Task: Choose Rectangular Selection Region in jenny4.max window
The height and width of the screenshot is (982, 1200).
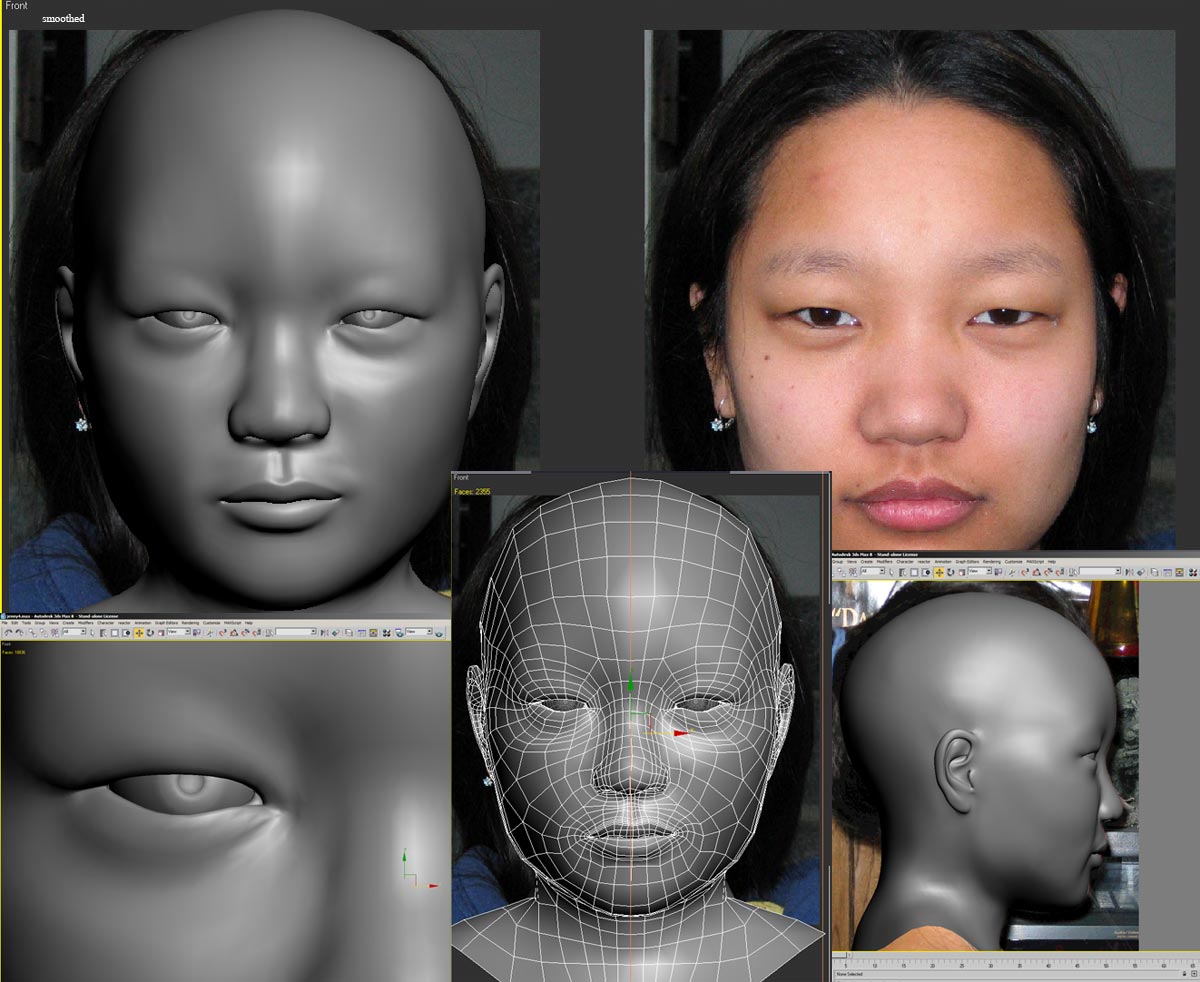Action: pos(114,633)
